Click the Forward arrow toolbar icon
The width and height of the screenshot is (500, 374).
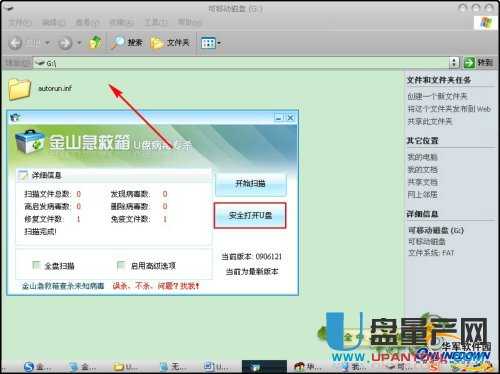65,43
